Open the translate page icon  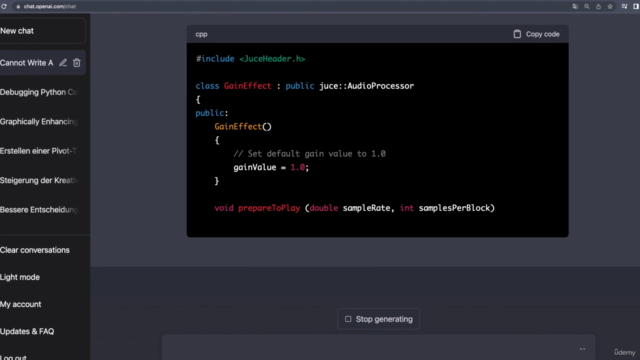pyautogui.click(x=575, y=7)
